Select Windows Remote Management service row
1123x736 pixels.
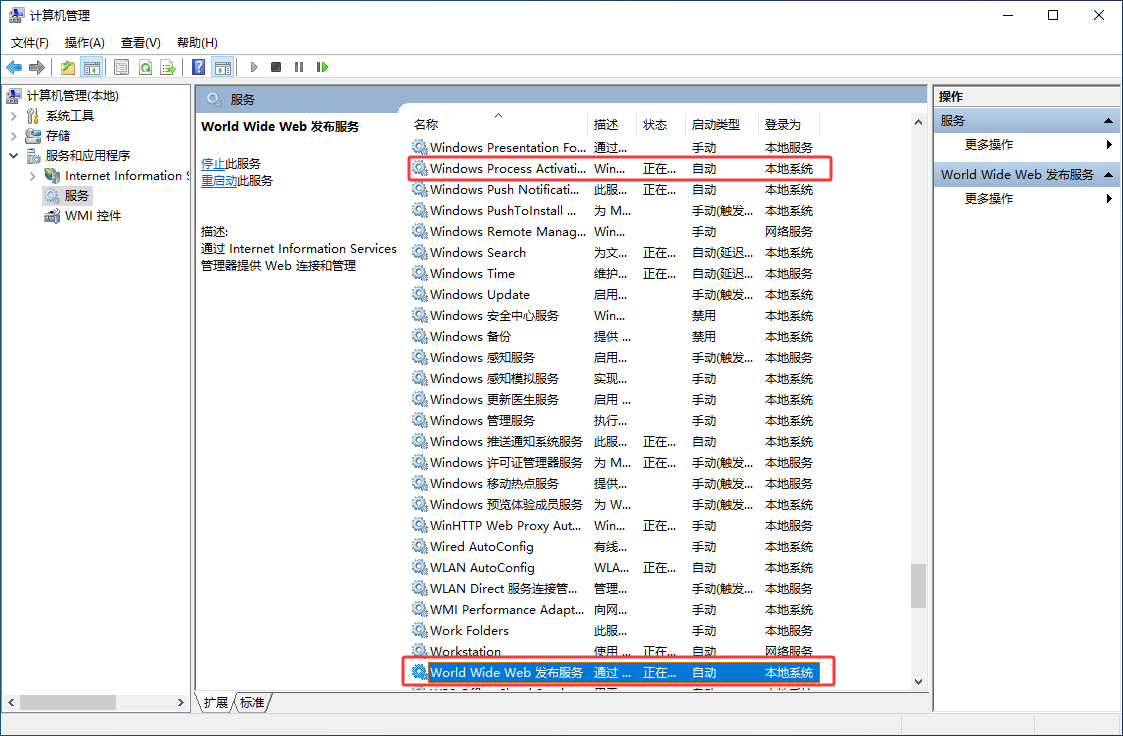[614, 231]
